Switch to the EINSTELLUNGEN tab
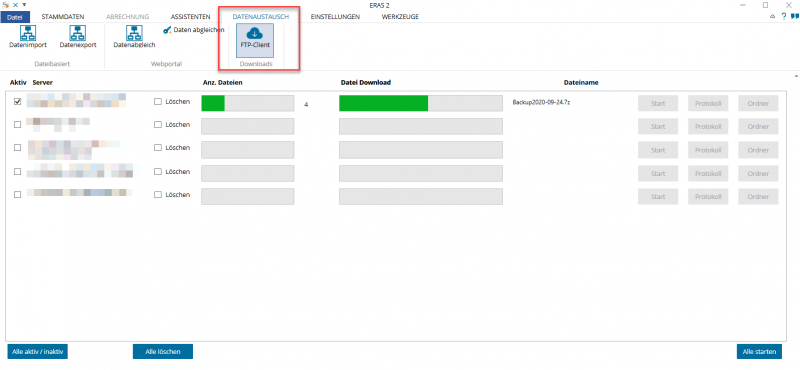This screenshot has width=800, height=370. [x=335, y=17]
